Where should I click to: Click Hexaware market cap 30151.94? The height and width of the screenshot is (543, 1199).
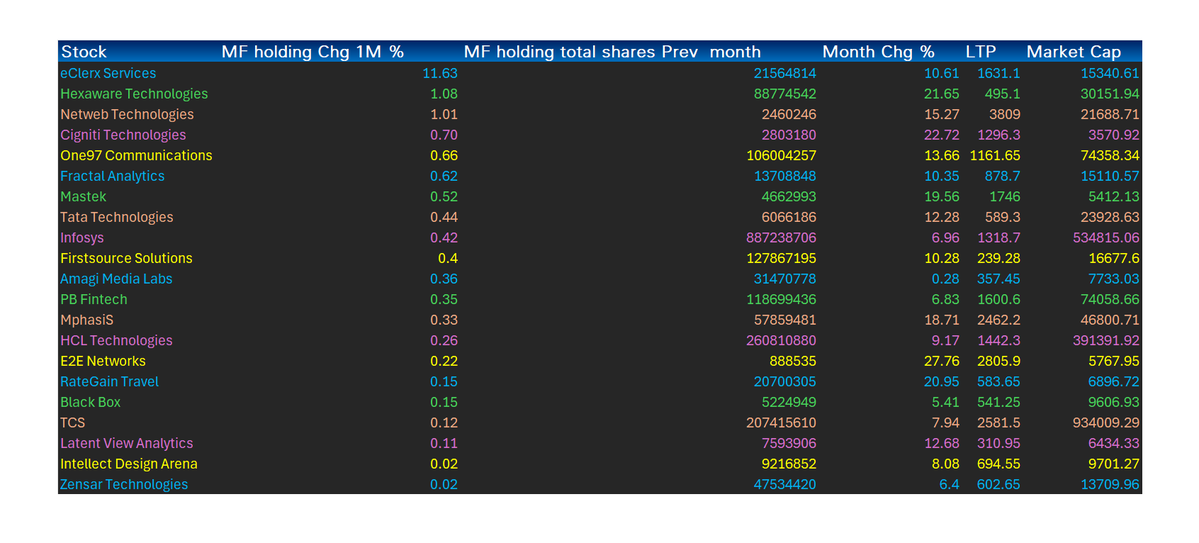coord(1110,94)
